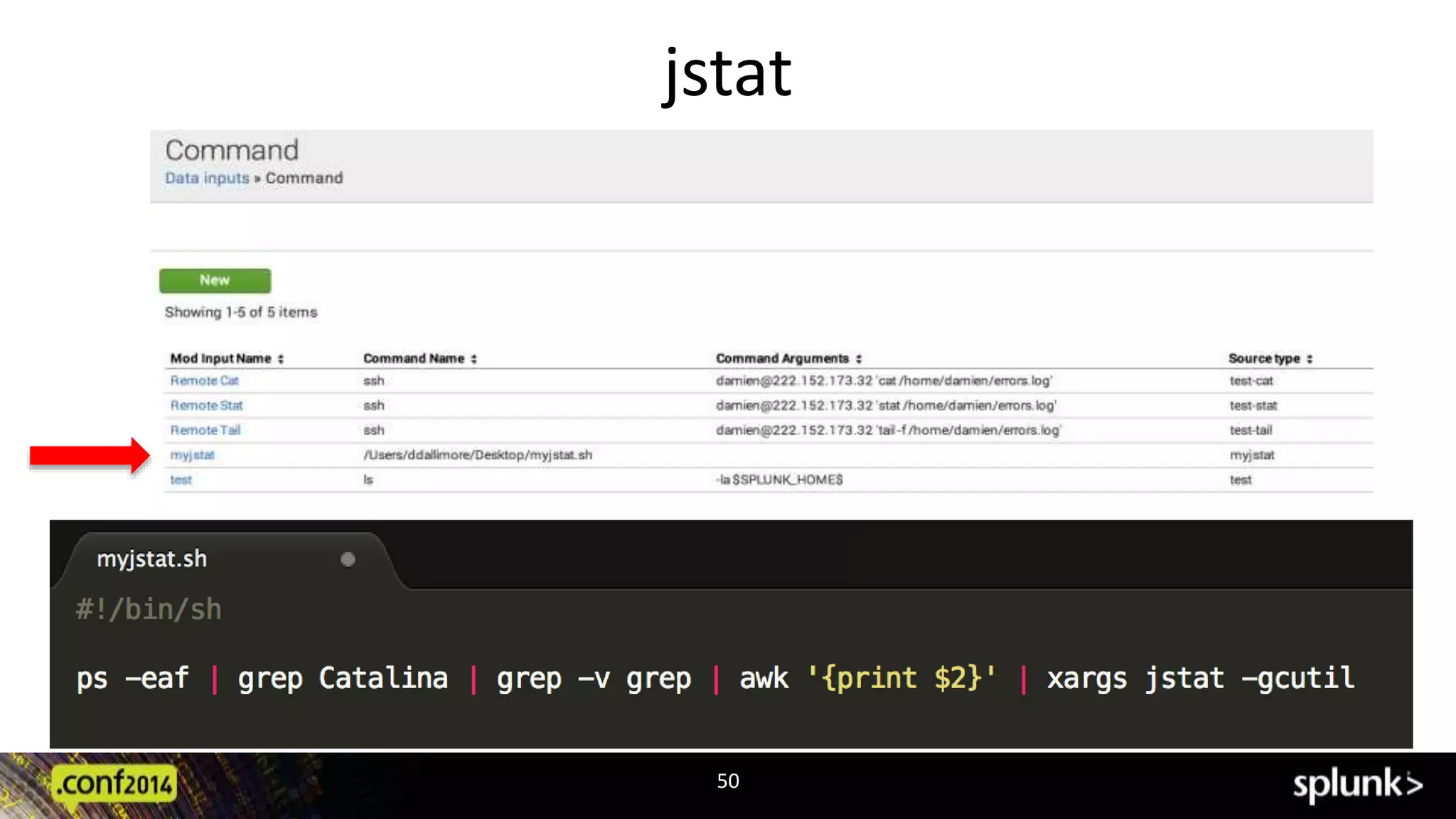Click the test-cat source type cell
Image resolution: width=1456 pixels, height=819 pixels.
coord(1251,380)
